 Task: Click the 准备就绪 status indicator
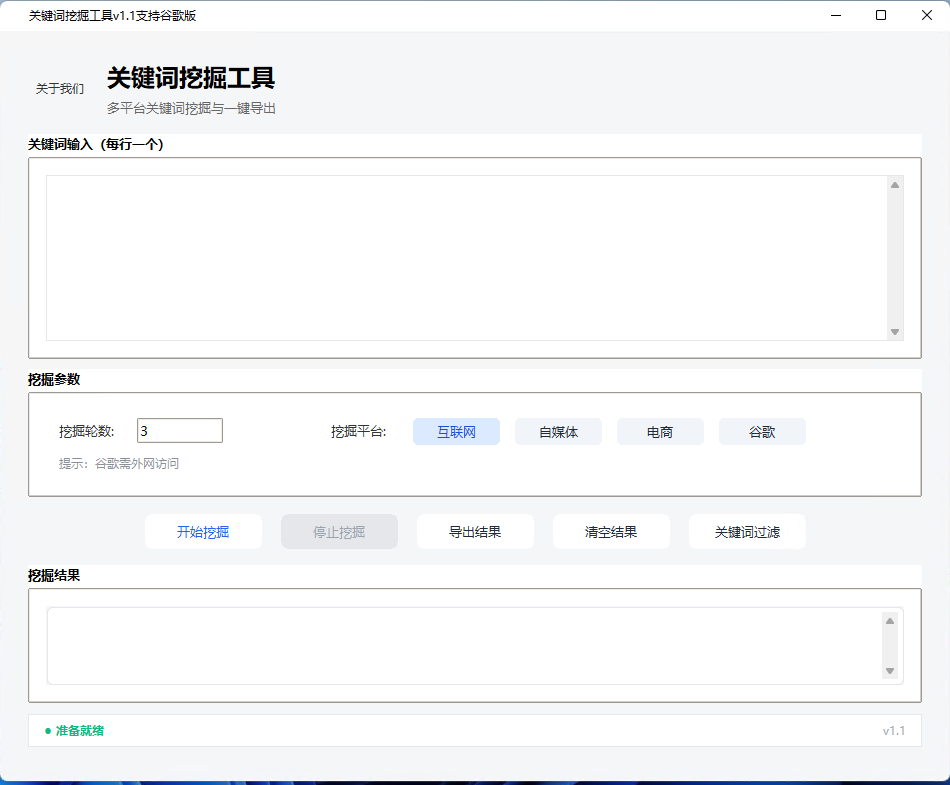(75, 731)
